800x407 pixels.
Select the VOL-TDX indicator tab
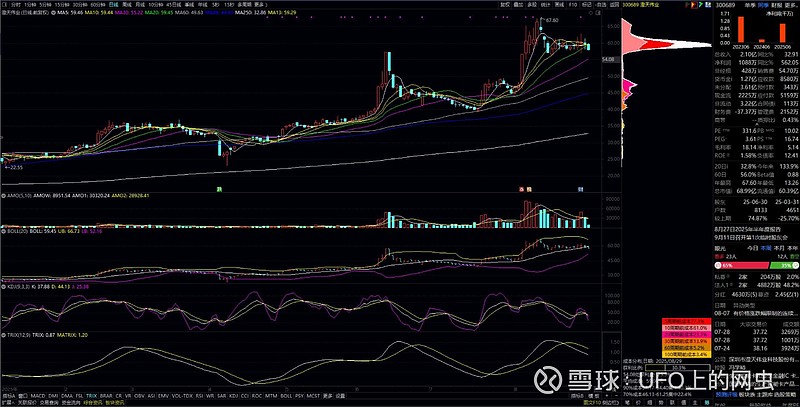click(x=182, y=396)
